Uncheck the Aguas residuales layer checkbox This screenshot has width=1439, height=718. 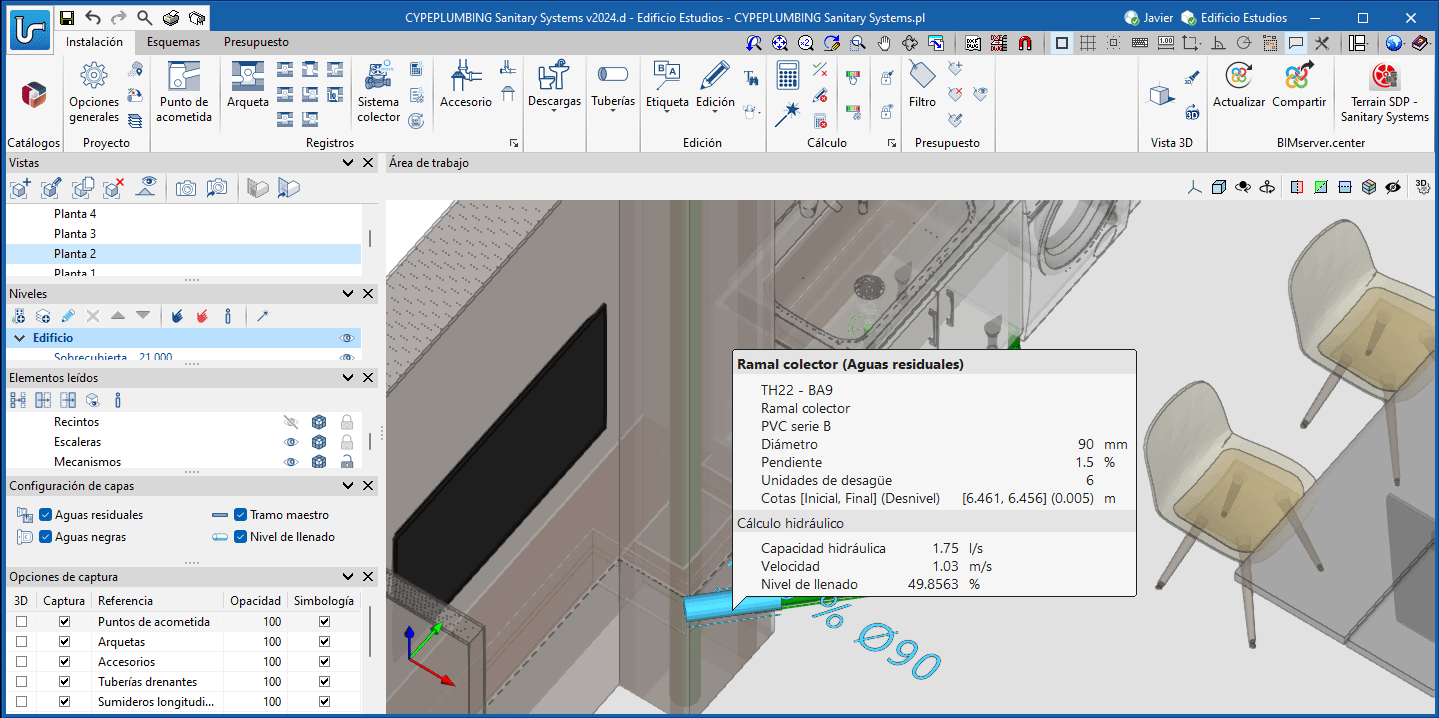click(46, 515)
